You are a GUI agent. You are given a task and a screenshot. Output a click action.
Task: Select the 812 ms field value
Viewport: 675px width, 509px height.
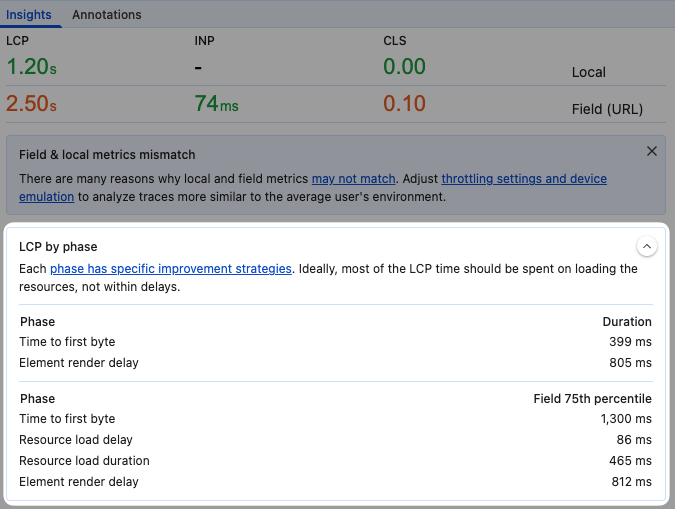pos(632,482)
